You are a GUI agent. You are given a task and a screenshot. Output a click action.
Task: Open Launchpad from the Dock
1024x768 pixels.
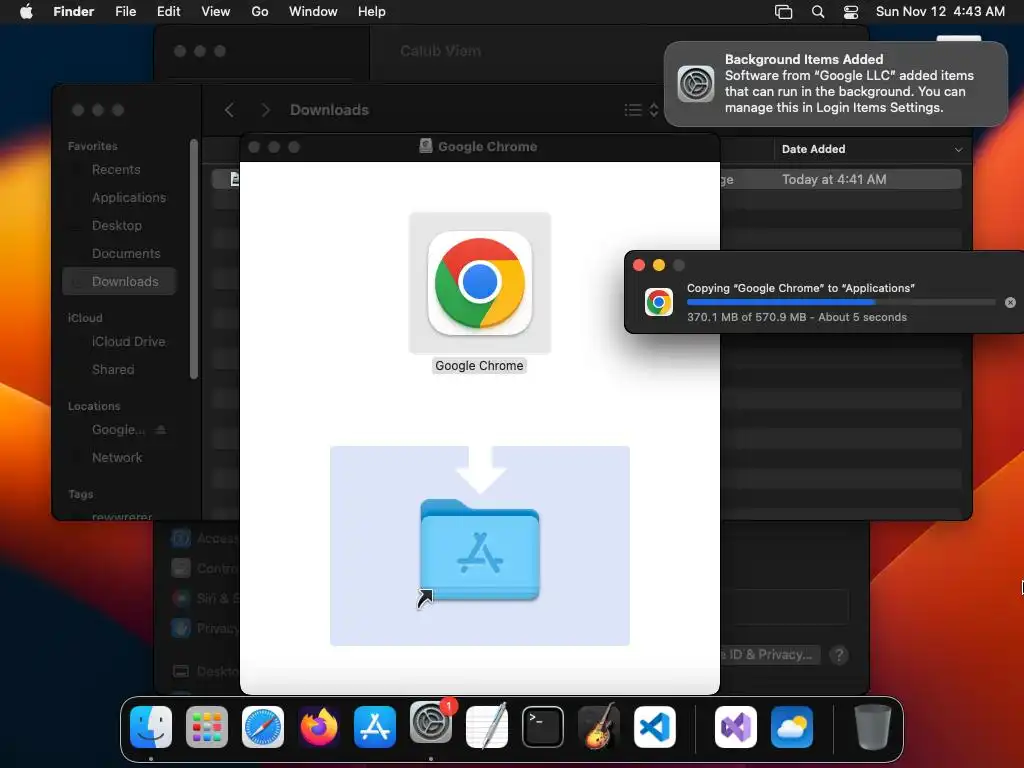coord(207,727)
